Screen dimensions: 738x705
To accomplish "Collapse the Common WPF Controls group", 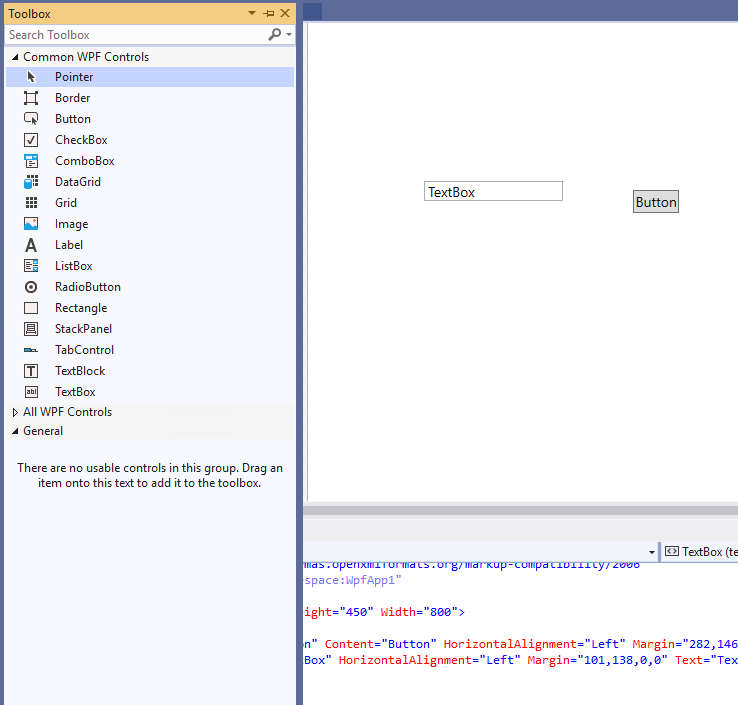I will pos(15,57).
